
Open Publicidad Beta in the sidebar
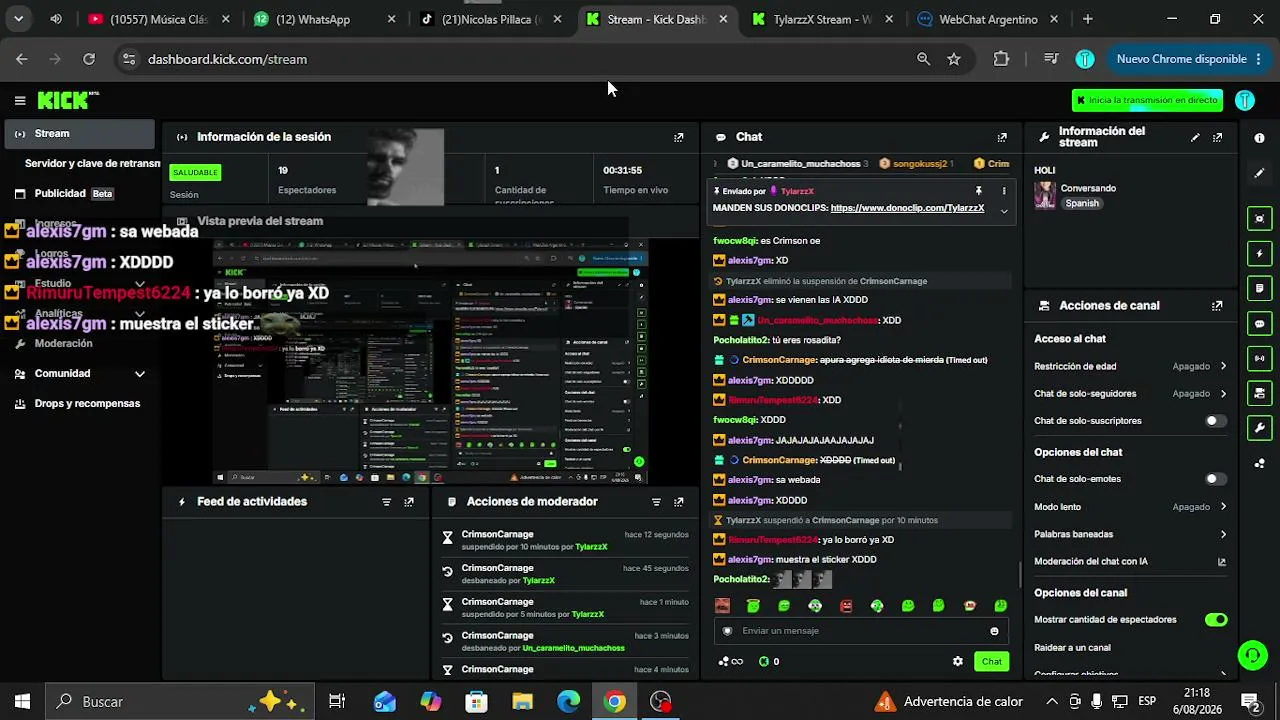(x=80, y=194)
